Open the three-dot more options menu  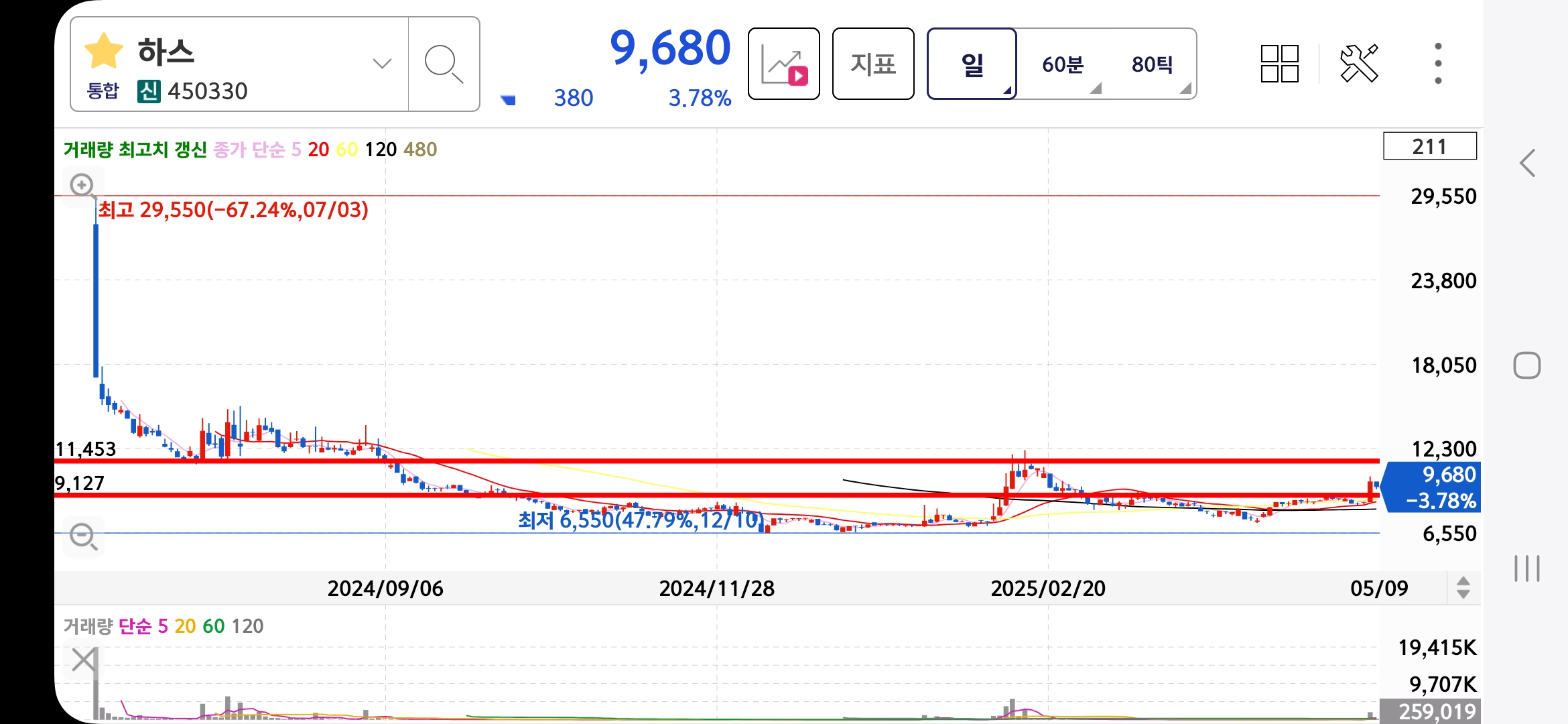[1438, 64]
